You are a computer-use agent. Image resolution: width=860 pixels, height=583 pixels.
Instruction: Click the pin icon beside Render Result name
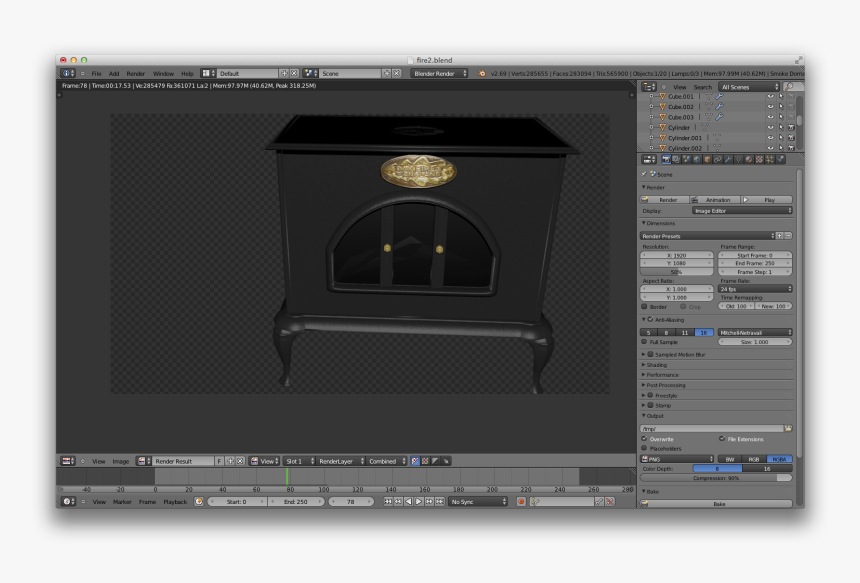coord(229,459)
